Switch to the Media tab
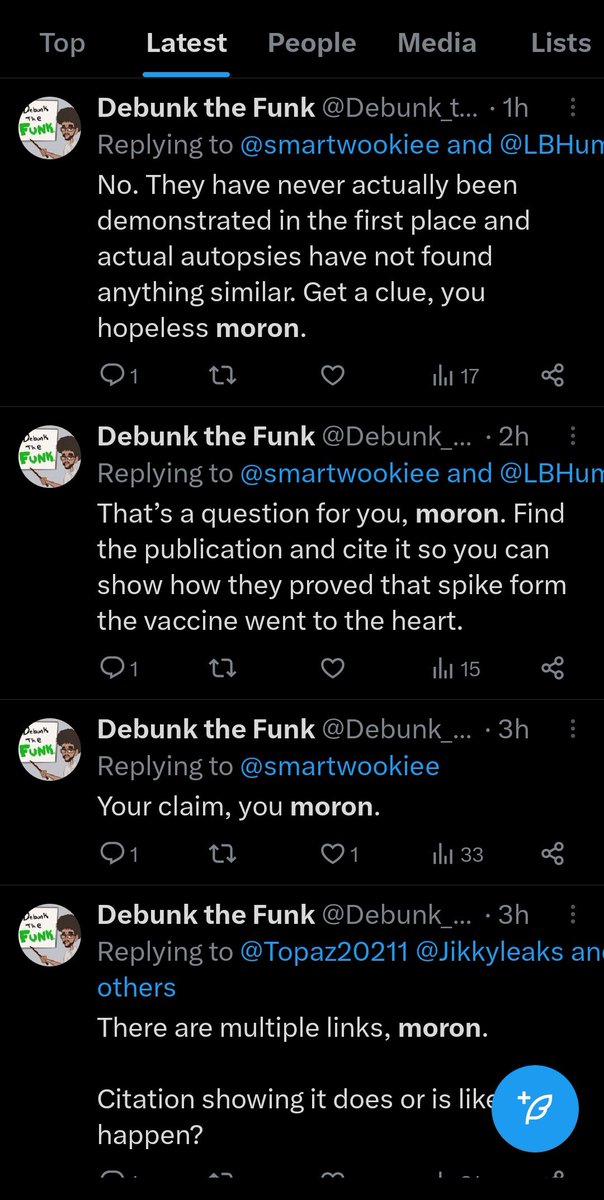 (x=437, y=43)
